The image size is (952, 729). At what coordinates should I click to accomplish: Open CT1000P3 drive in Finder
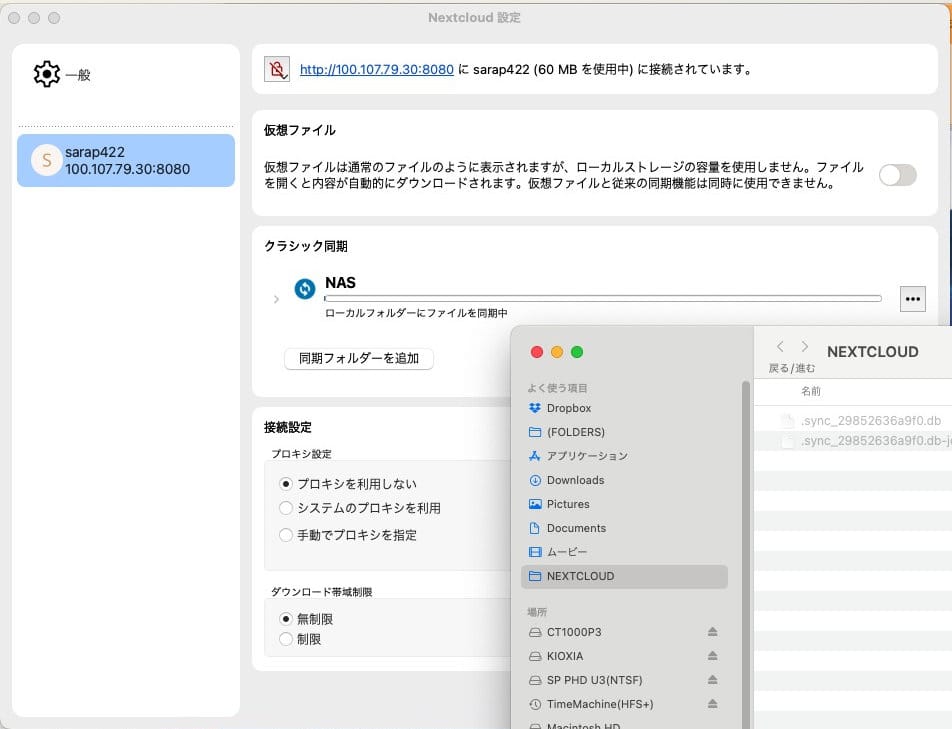click(624, 632)
